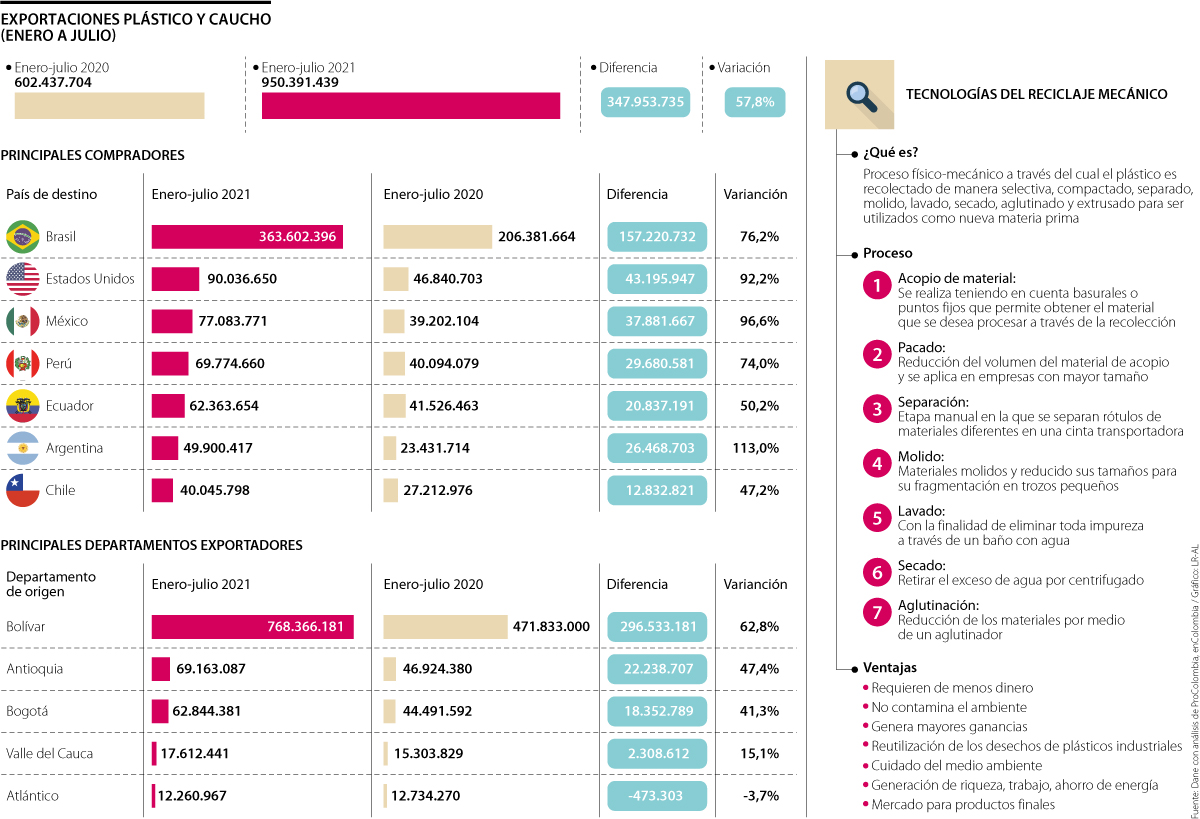
Task: Click step 1 Acopio de material circle
Action: coord(877,286)
